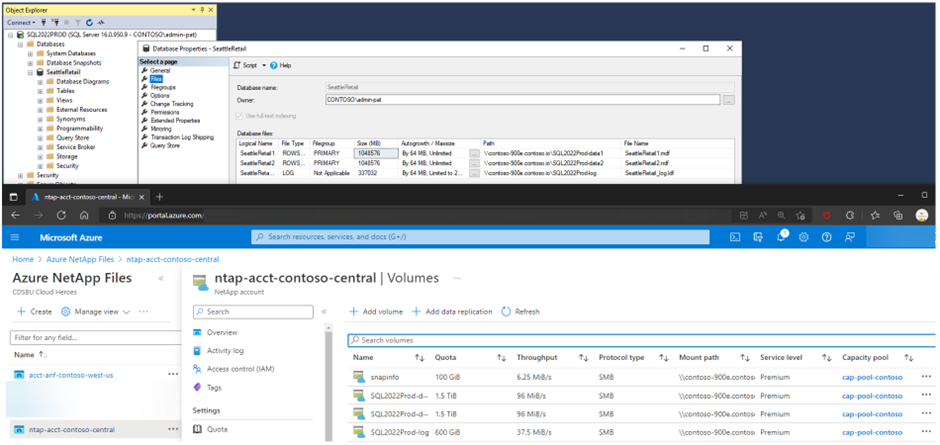The height and width of the screenshot is (445, 940).
Task: Open acct-anf-contoso-west-us account link
Action: tap(71, 375)
